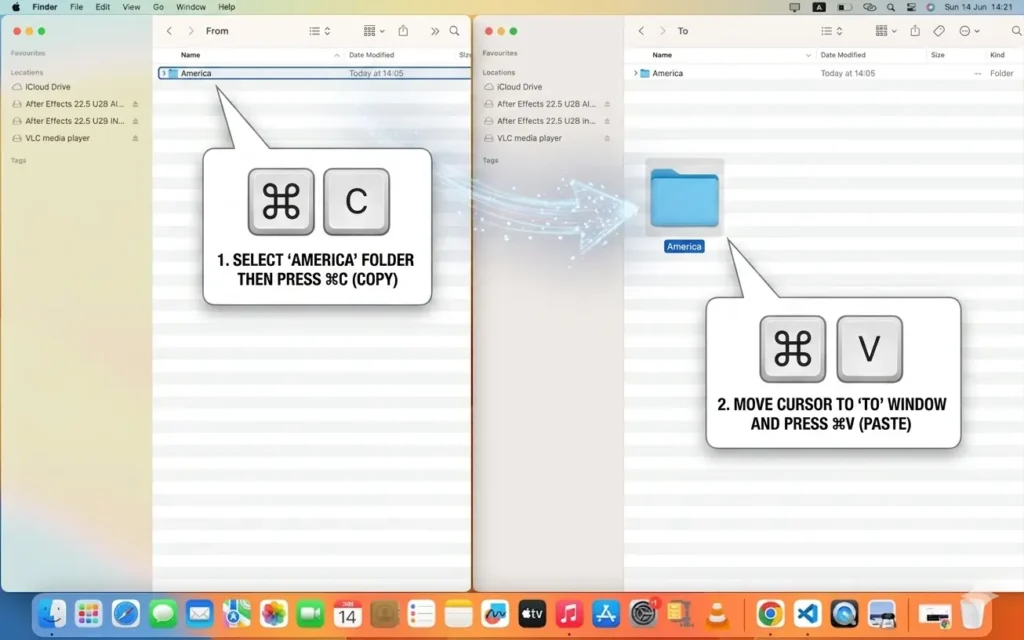Go forward in the To window
Image resolution: width=1024 pixels, height=640 pixels.
tap(662, 31)
